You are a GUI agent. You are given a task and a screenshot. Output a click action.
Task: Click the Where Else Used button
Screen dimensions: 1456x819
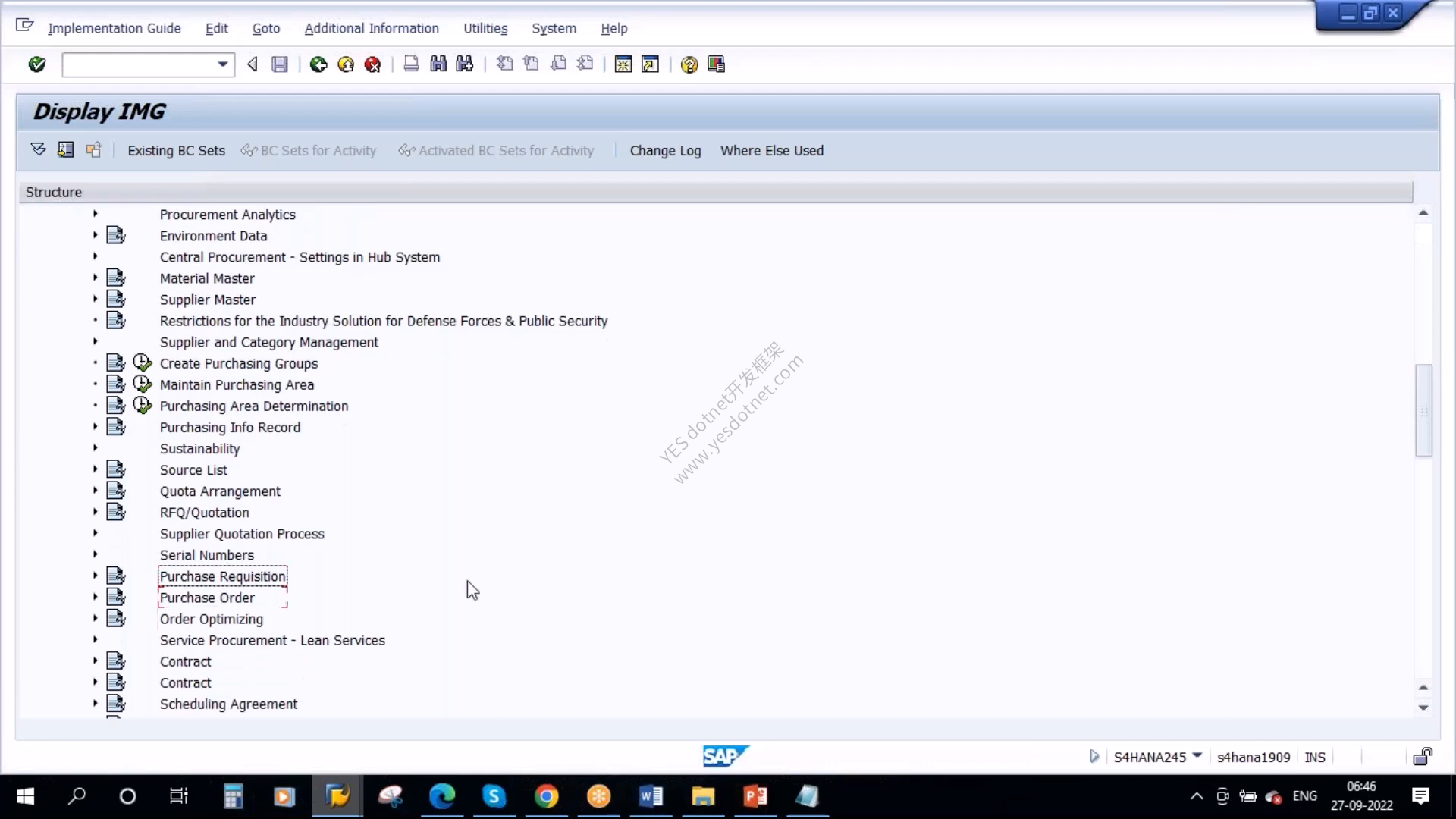[x=772, y=150]
